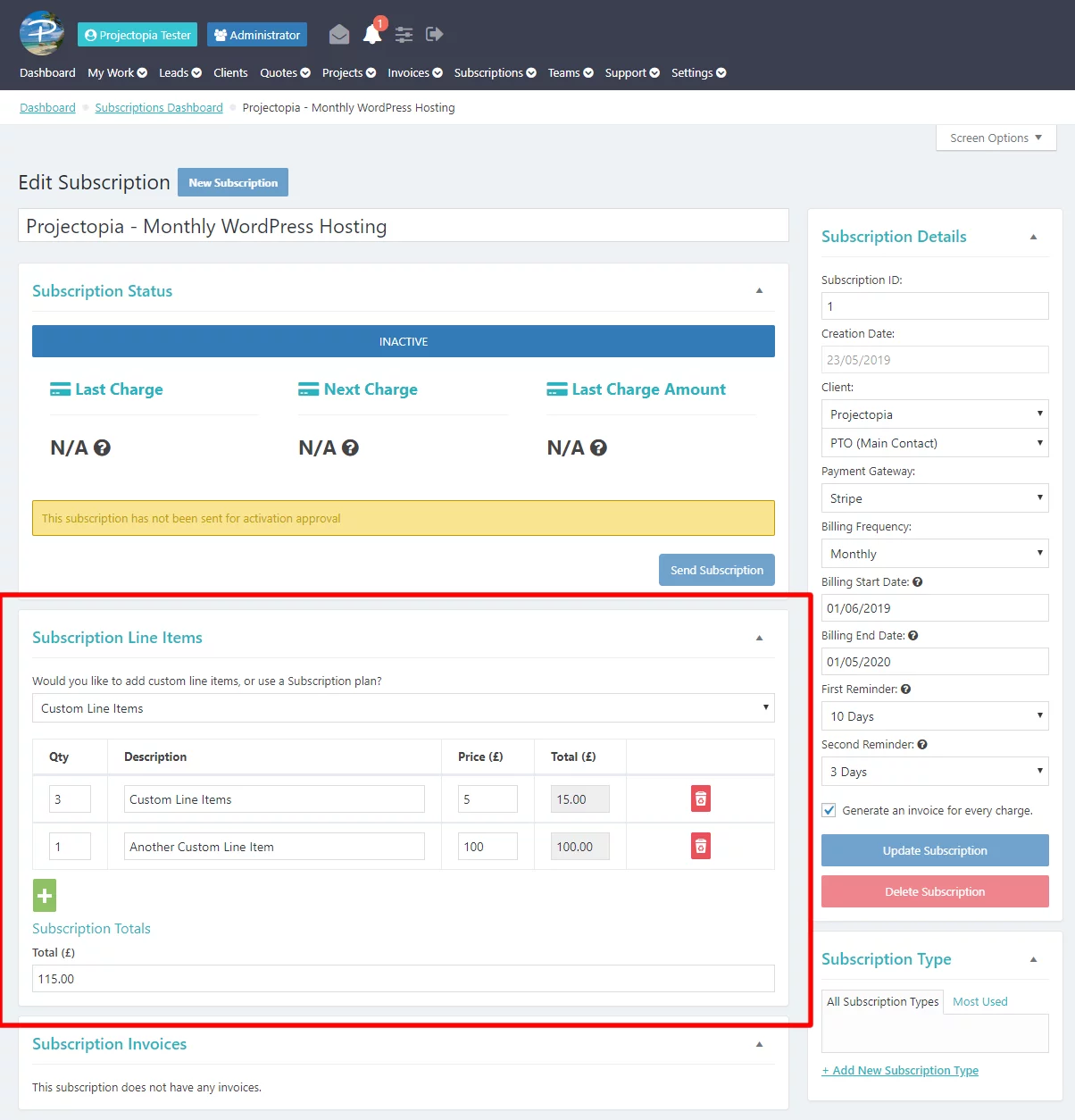Screen dimensions: 1075x1120
Task: Collapse the Subscription Status panel
Action: point(759,291)
